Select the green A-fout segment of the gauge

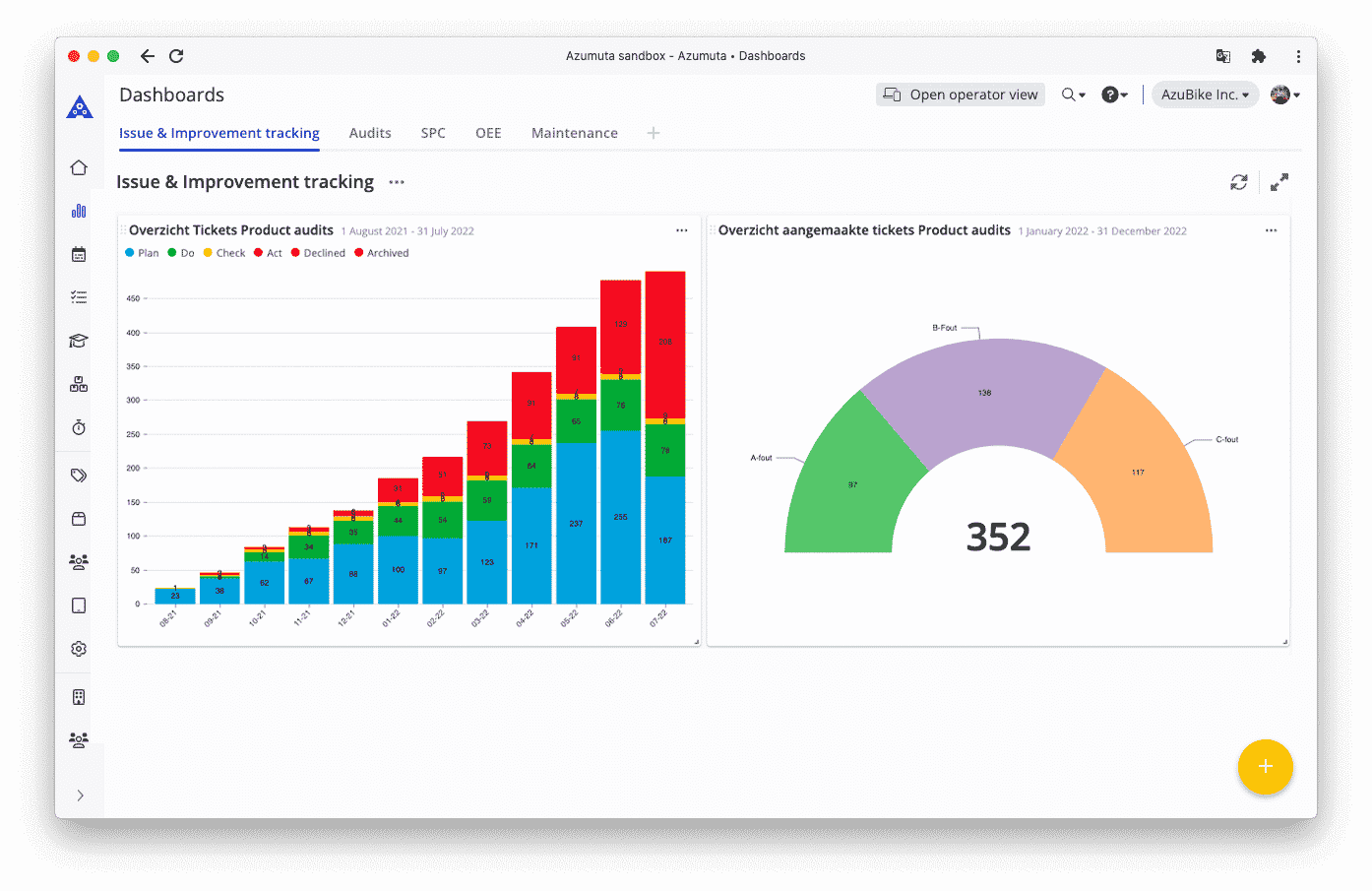point(853,484)
